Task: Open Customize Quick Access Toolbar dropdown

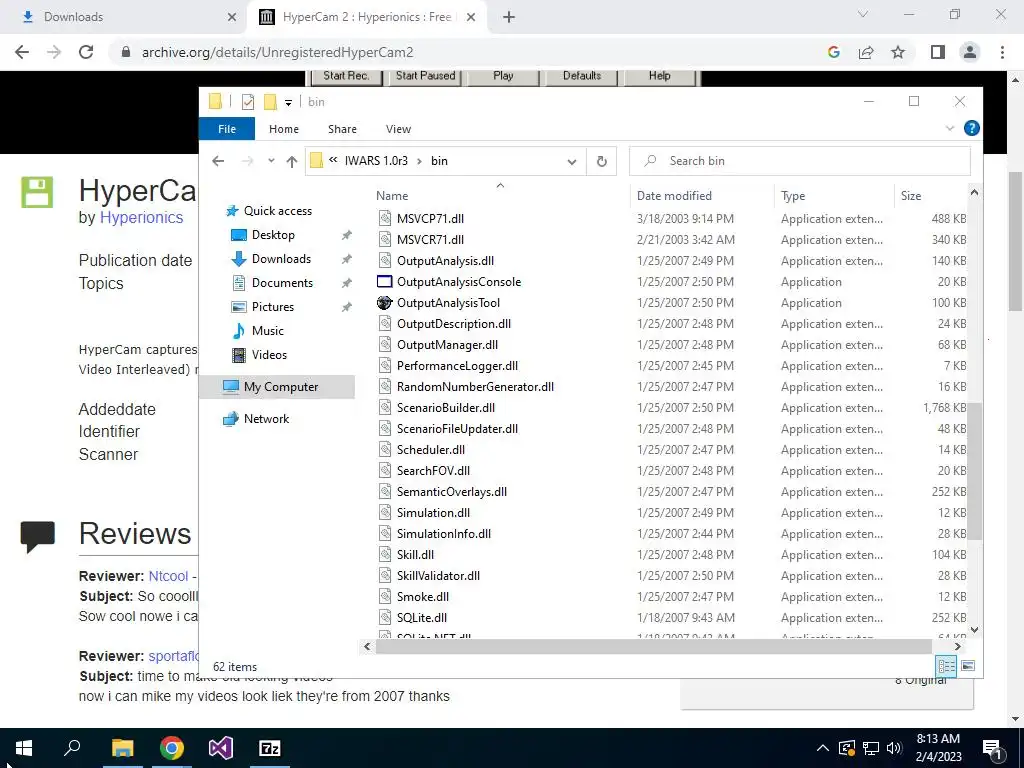Action: pyautogui.click(x=288, y=103)
